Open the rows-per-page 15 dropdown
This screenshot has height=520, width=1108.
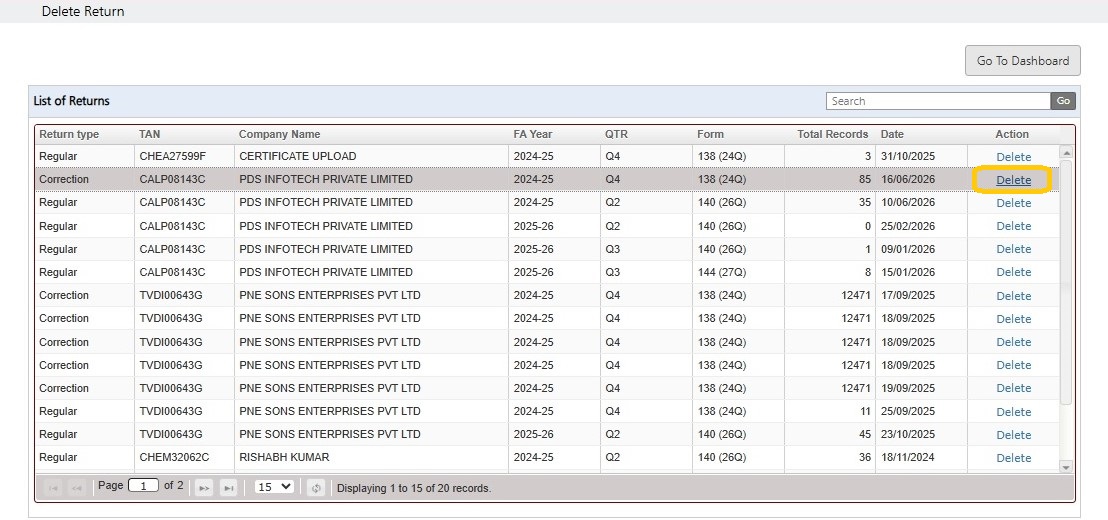[x=274, y=487]
